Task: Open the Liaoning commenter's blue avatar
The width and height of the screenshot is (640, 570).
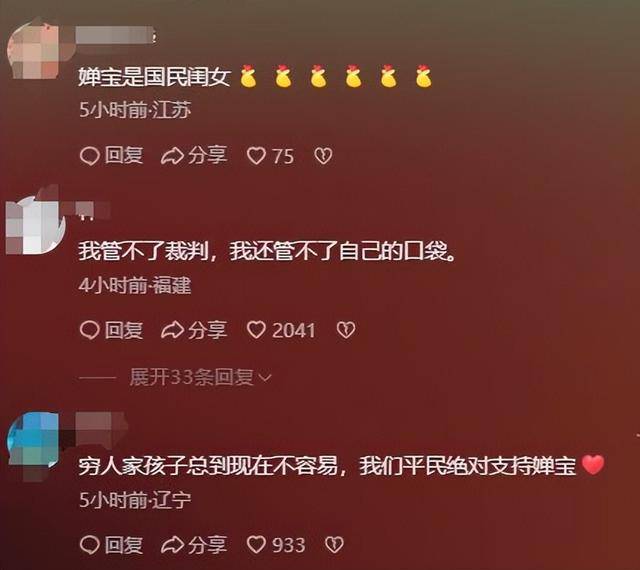Action: pos(34,442)
